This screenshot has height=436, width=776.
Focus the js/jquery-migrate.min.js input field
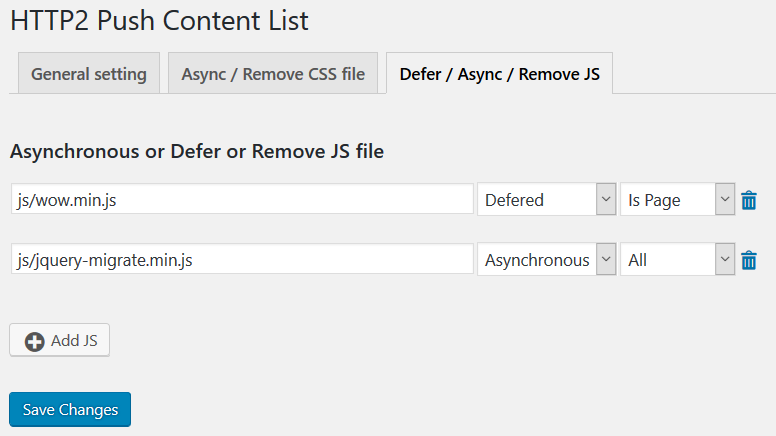(x=242, y=260)
